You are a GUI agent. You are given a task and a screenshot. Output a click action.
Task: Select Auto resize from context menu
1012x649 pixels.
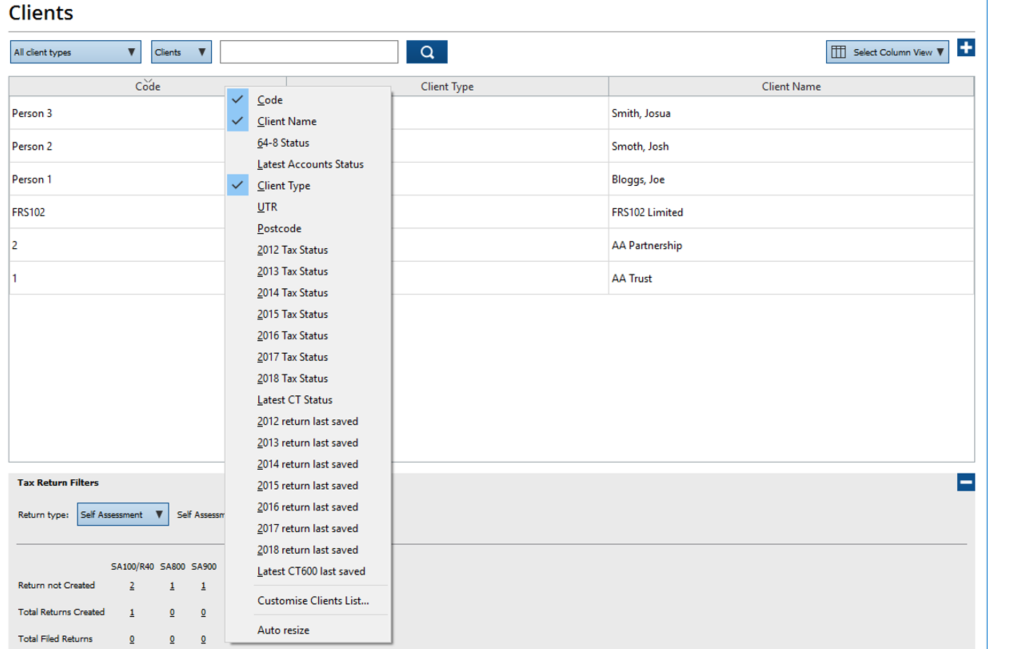283,630
